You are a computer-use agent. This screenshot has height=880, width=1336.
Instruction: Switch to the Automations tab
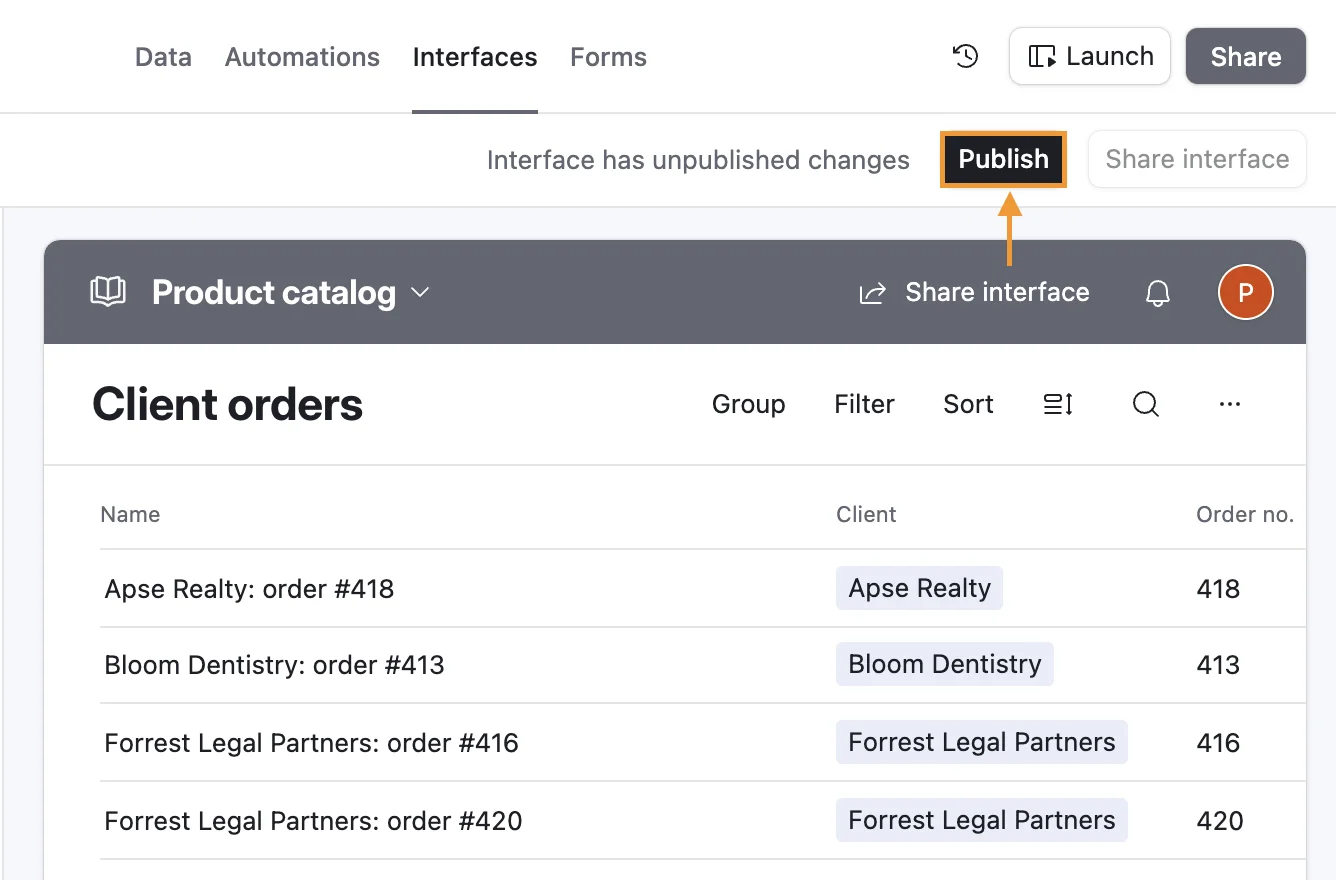pyautogui.click(x=302, y=57)
